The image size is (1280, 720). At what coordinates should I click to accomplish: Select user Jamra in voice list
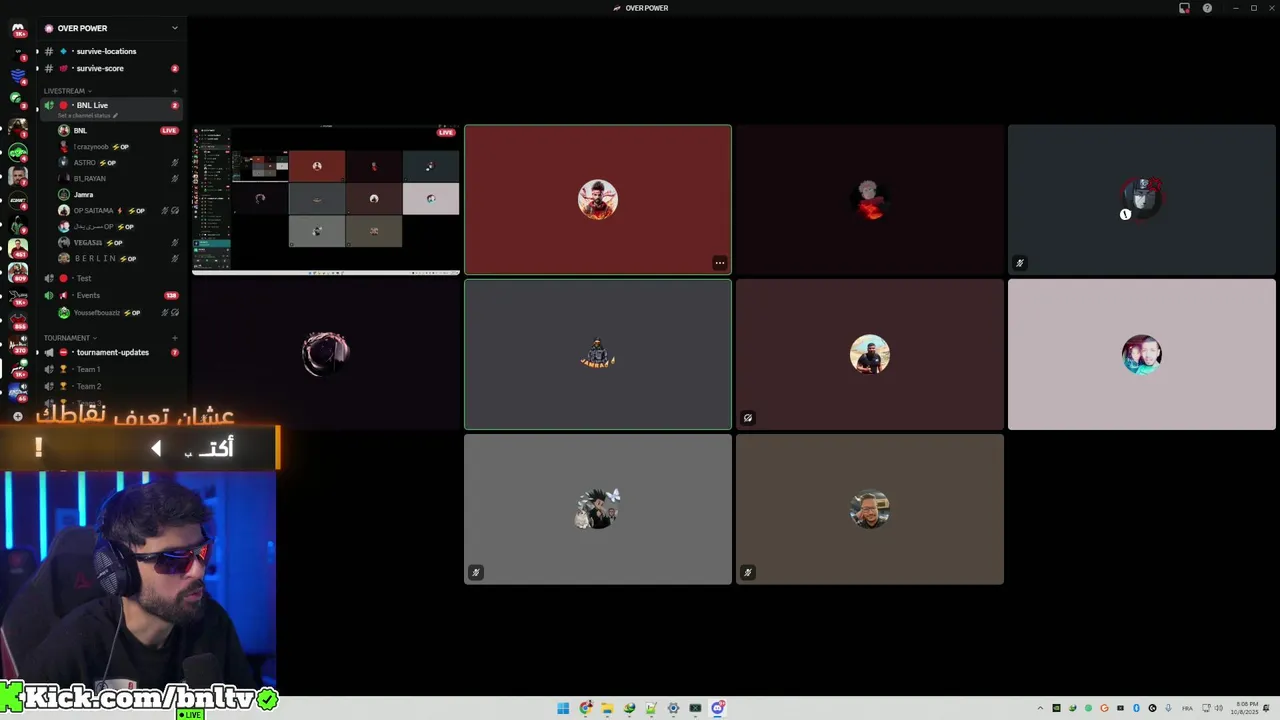83,195
